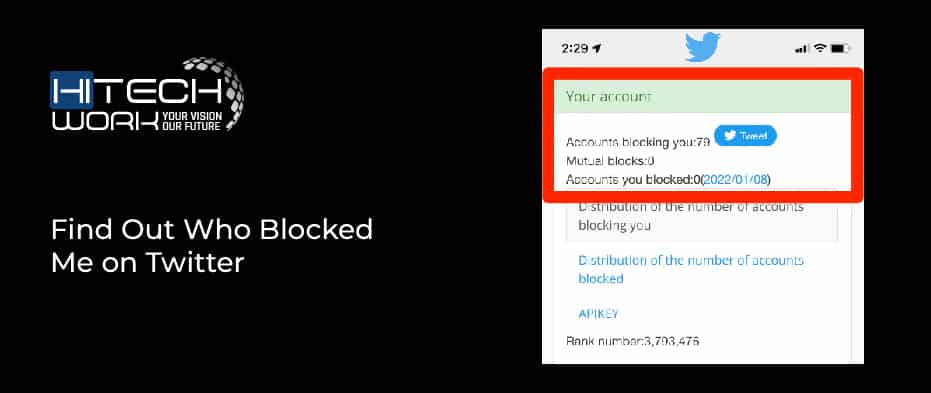This screenshot has width=931, height=393.
Task: Select Distribution of accounts blocking you tab
Action: 702,217
